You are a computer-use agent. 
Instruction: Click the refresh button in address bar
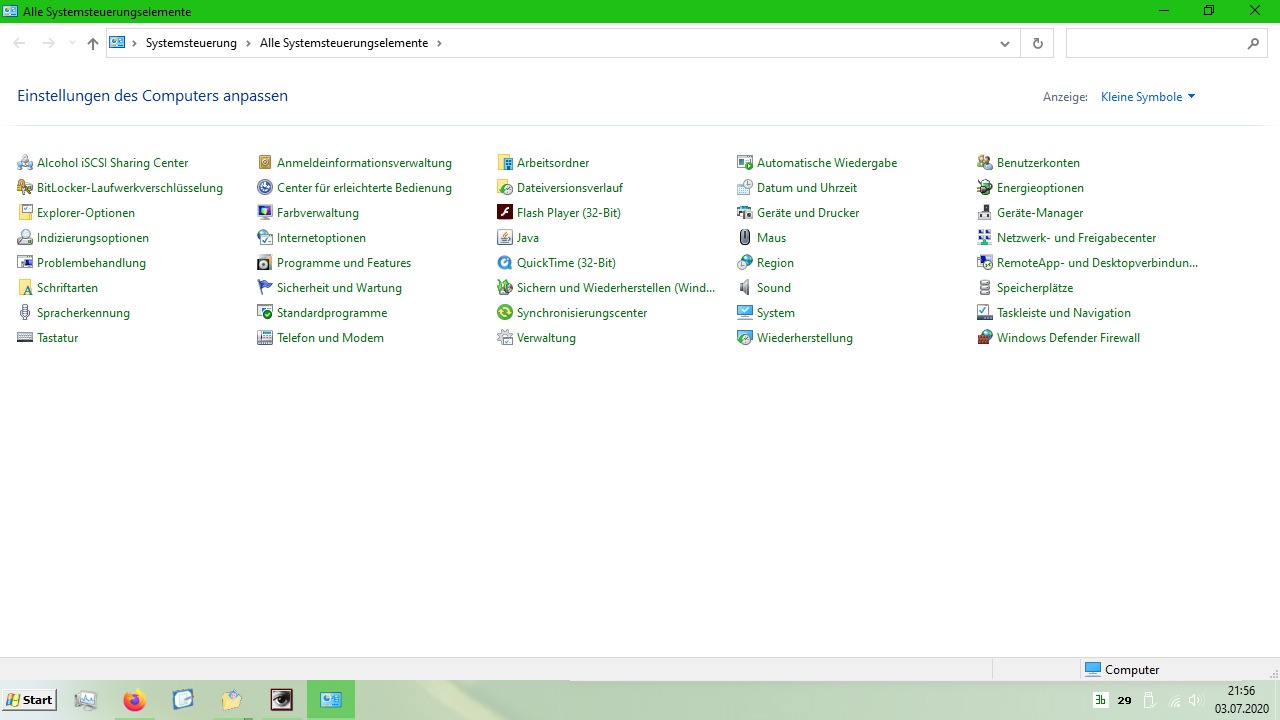click(x=1037, y=44)
